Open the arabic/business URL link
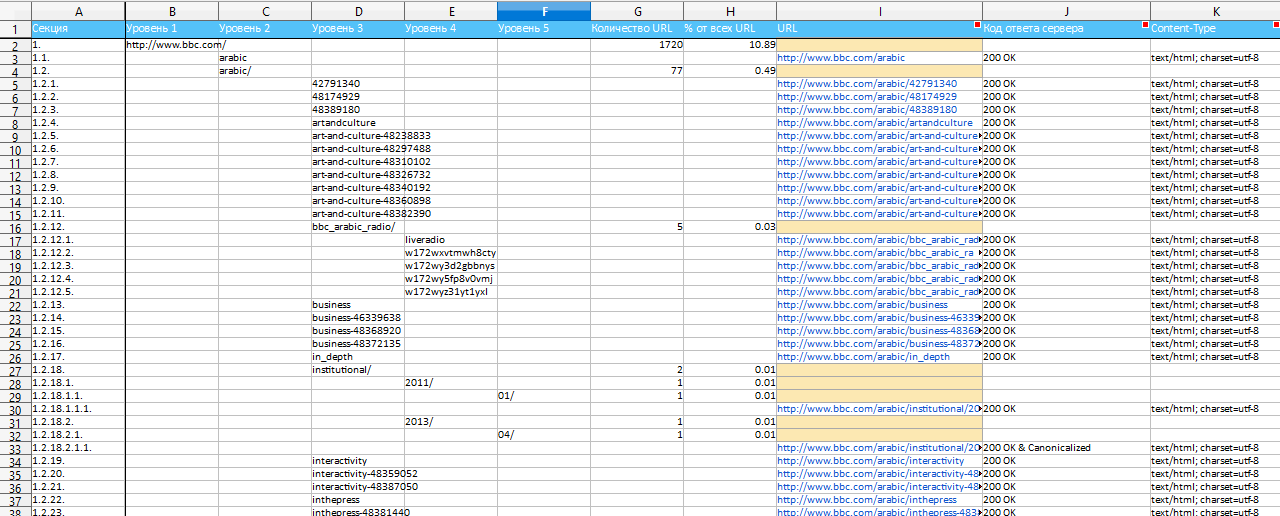1280x516 pixels. pyautogui.click(x=861, y=305)
